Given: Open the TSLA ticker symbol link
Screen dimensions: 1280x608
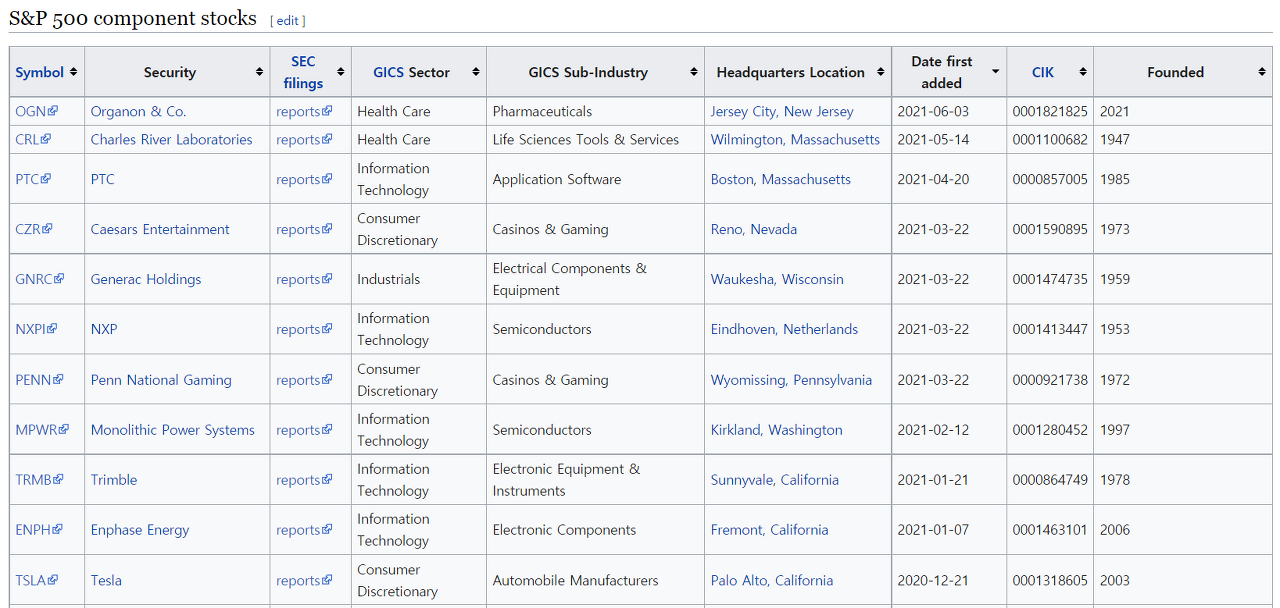Looking at the screenshot, I should point(36,580).
